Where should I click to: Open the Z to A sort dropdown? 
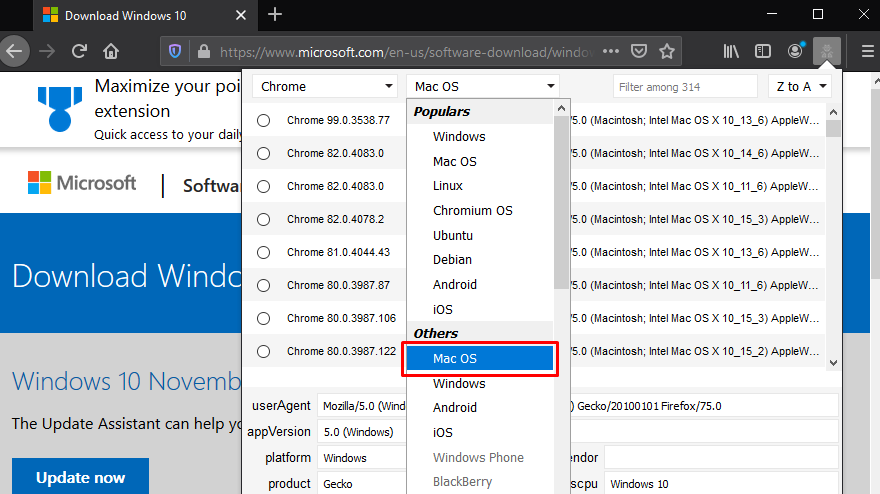point(800,86)
